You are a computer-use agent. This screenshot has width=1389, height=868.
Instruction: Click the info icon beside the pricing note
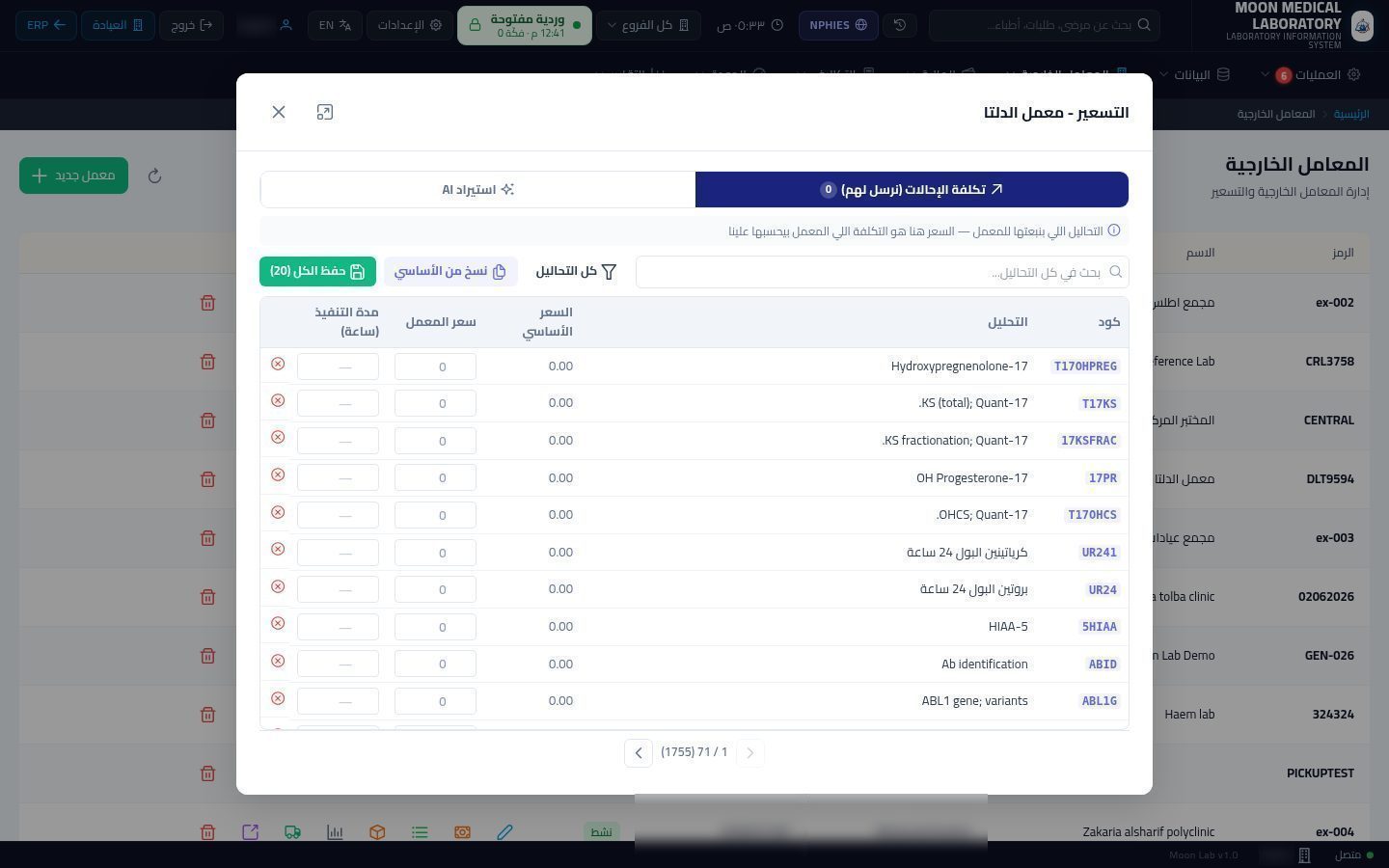click(1114, 231)
